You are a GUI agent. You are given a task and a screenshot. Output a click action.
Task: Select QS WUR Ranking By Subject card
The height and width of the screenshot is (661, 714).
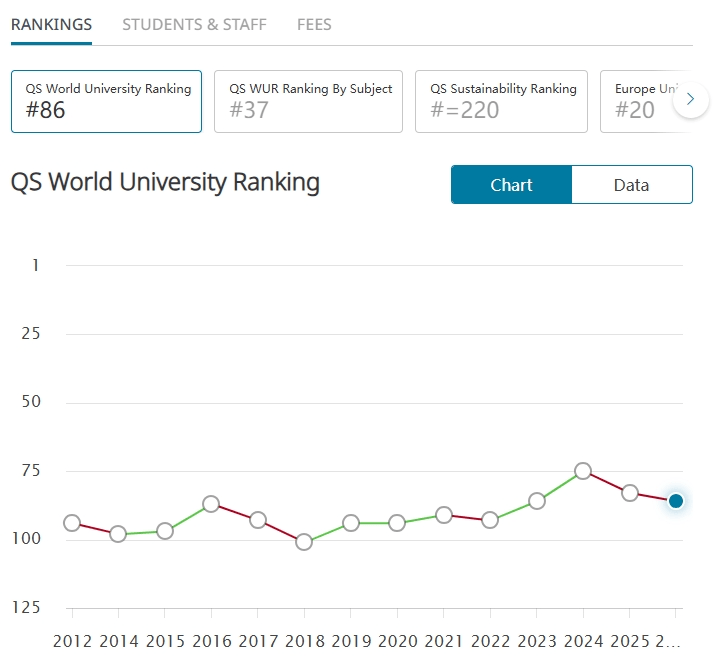click(308, 102)
